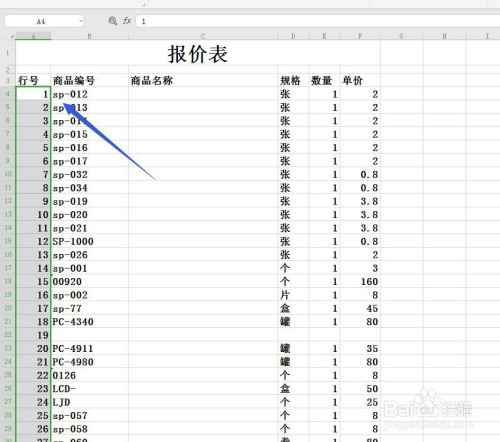Select column A header
This screenshot has height=442, width=500.
tap(33, 36)
